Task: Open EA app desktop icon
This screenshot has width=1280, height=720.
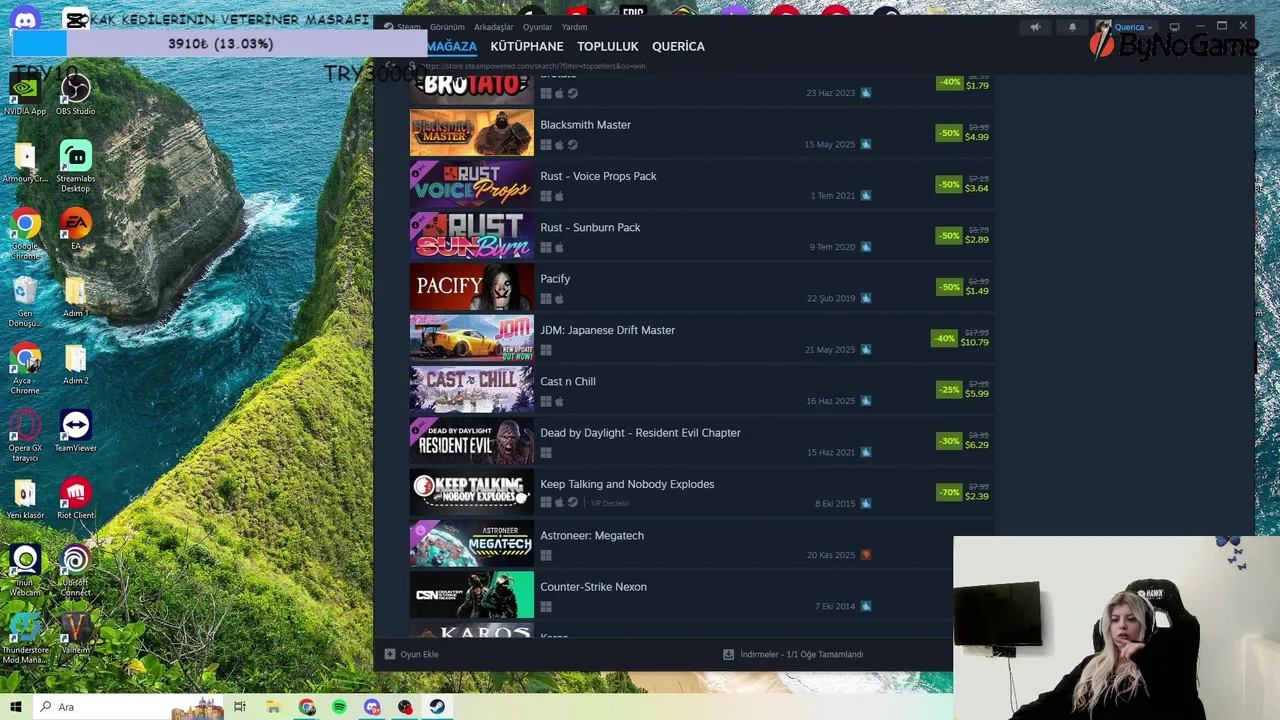Action: [75, 228]
